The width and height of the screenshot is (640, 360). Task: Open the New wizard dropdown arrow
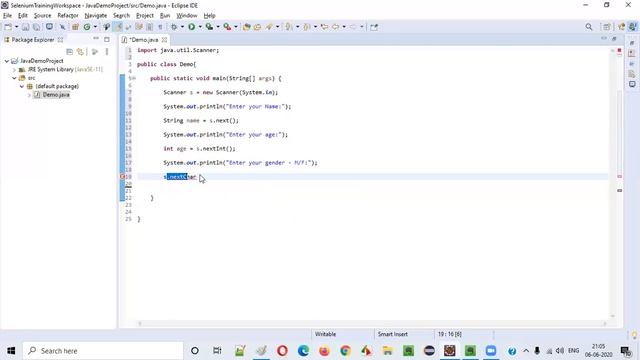16,27
